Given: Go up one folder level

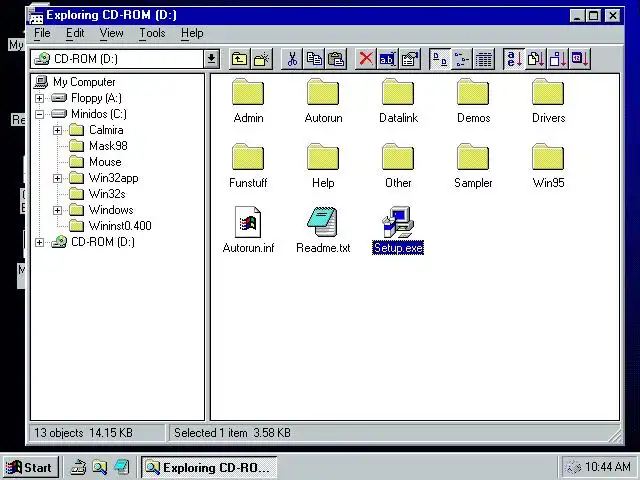Looking at the screenshot, I should [x=240, y=59].
